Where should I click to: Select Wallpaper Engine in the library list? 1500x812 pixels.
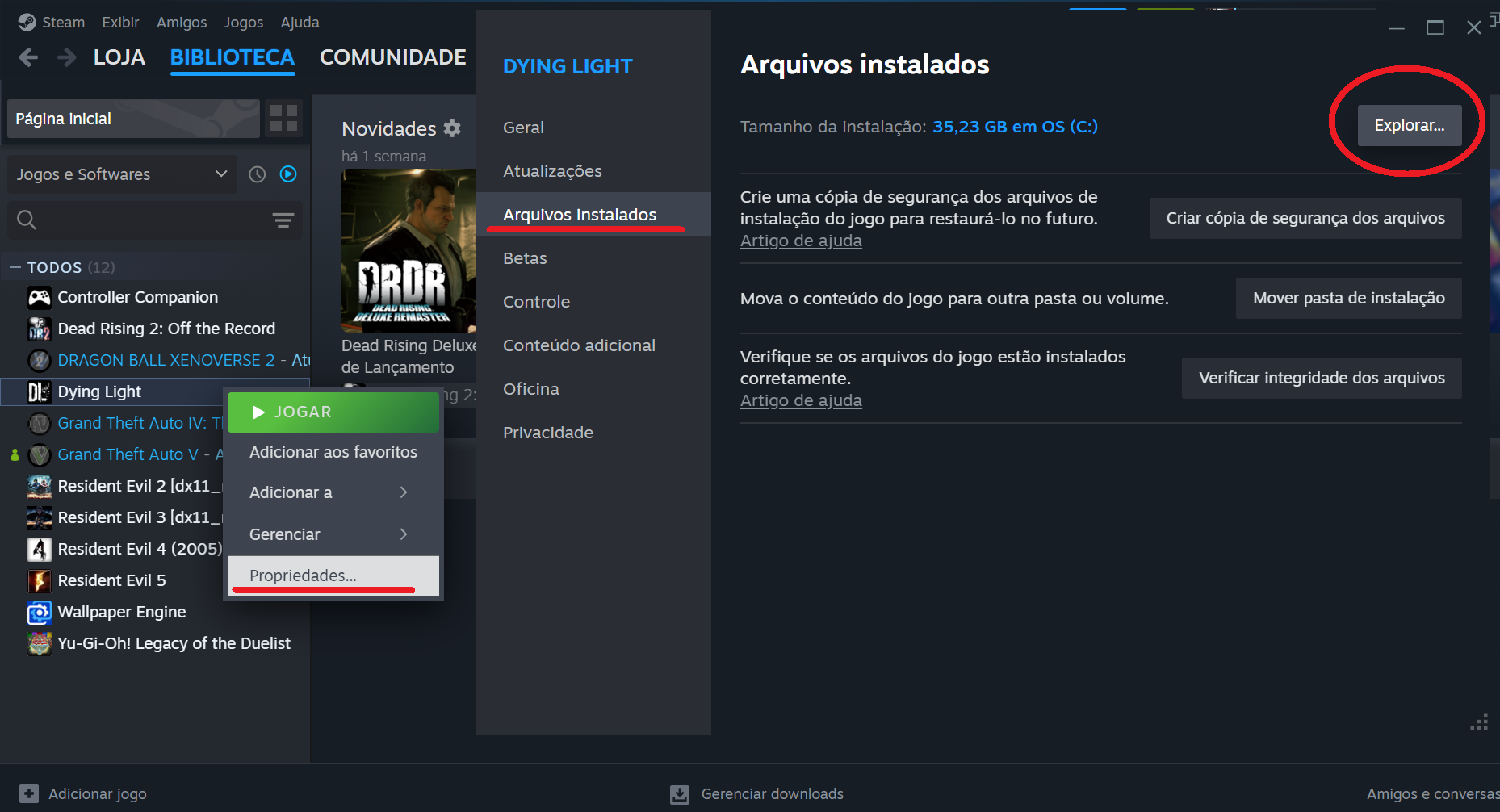[x=156, y=613]
